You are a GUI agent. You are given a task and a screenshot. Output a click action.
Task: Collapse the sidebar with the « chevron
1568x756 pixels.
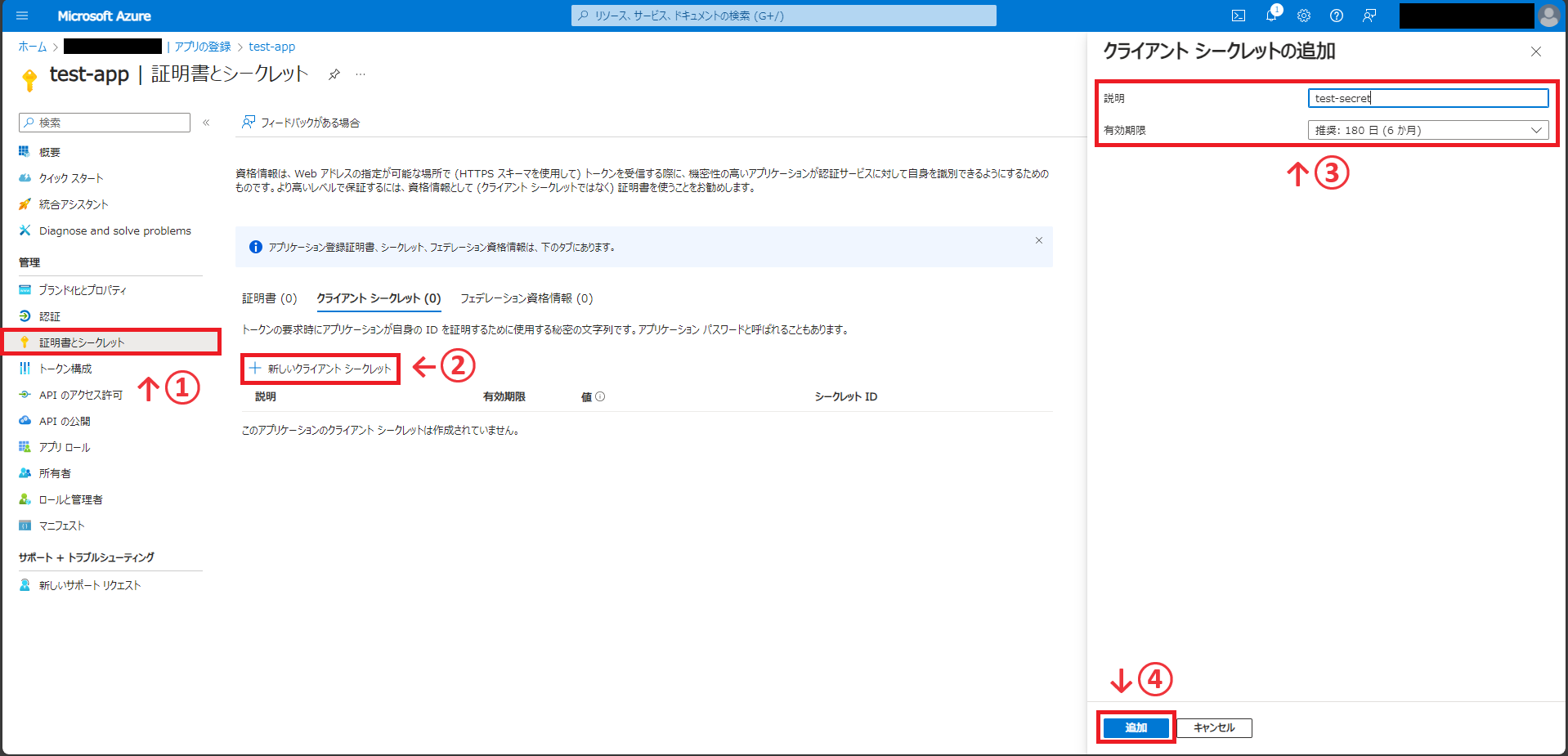coord(206,122)
